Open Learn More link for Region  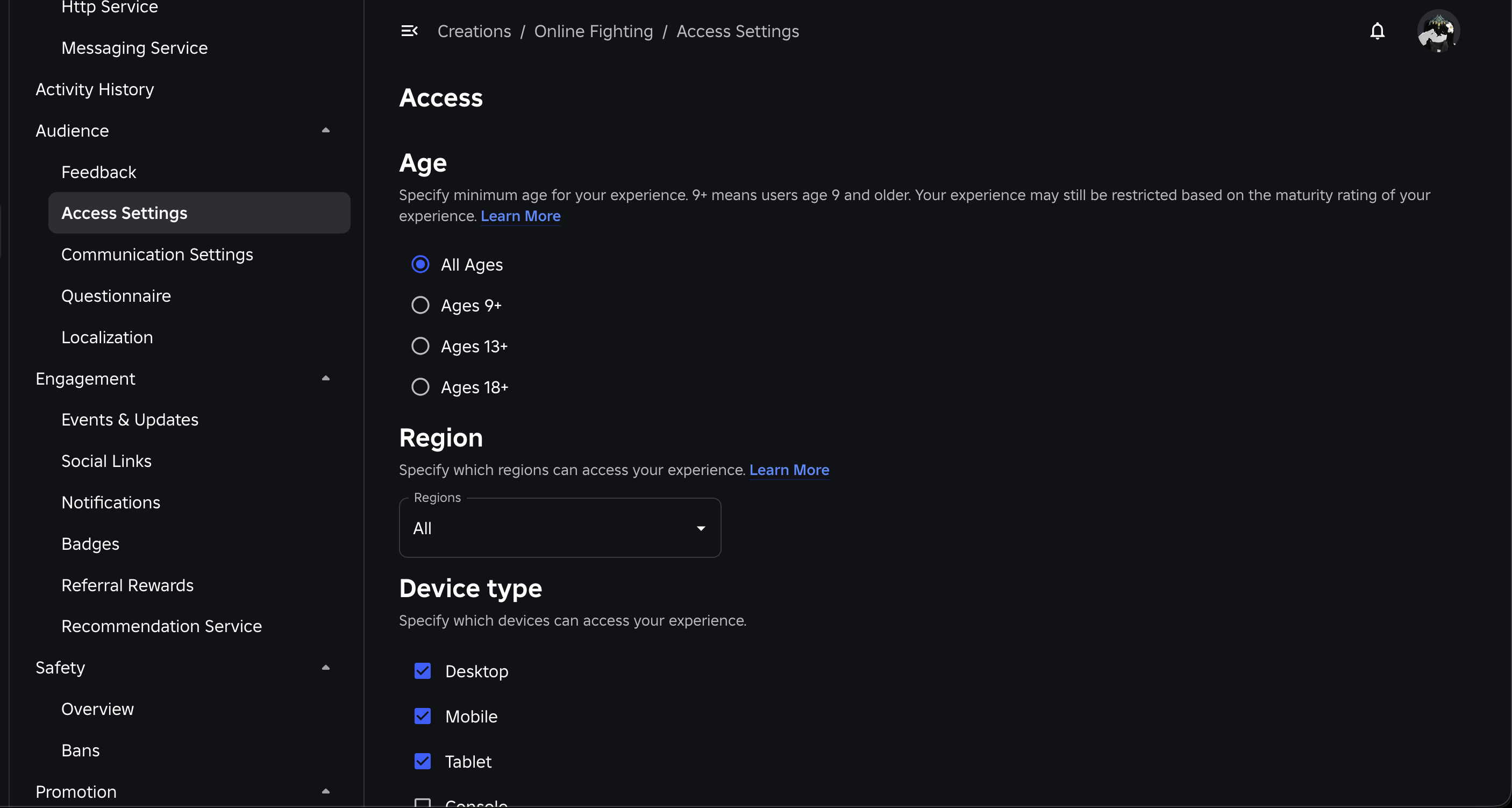pos(789,470)
